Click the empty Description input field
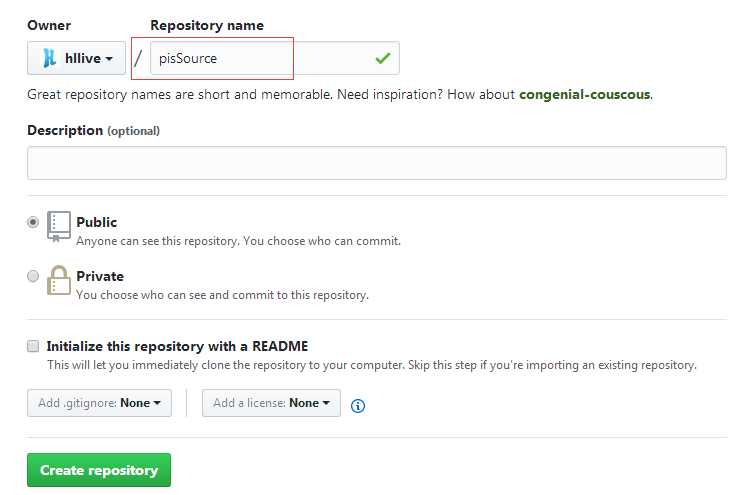This screenshot has height=495, width=744. [377, 163]
